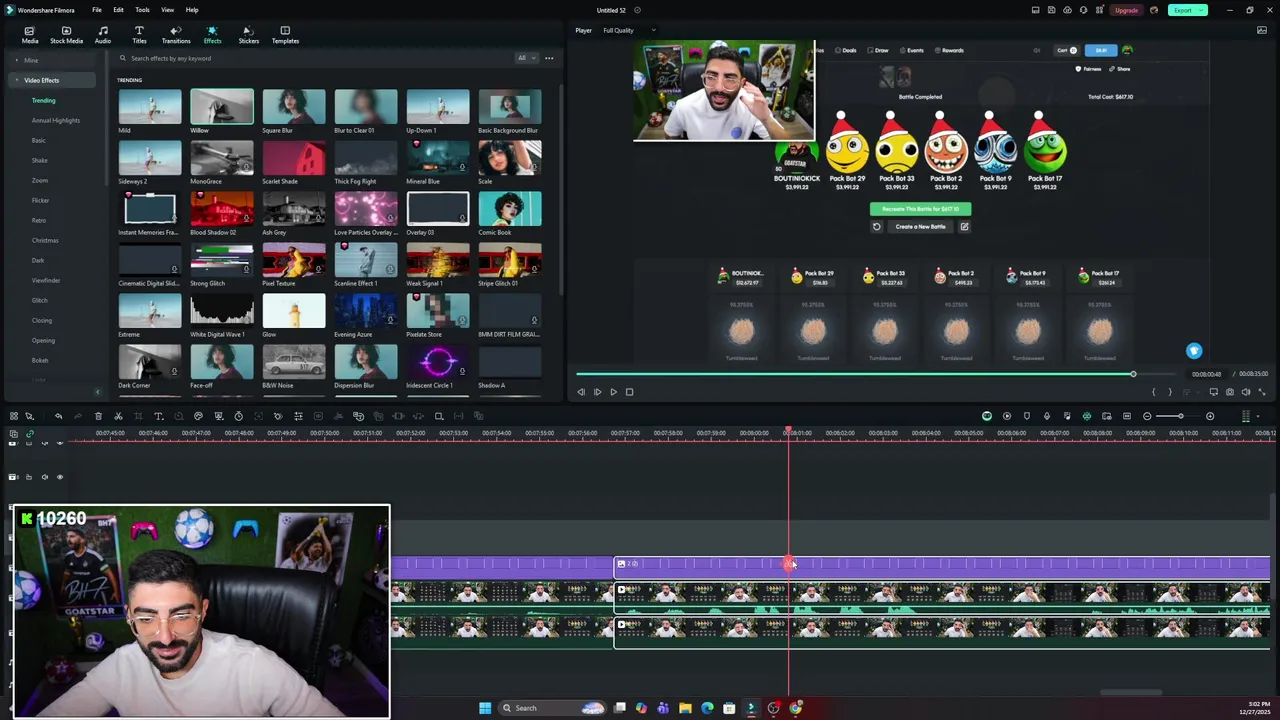Open the Templates tab
Image resolution: width=1280 pixels, height=720 pixels.
coord(285,35)
